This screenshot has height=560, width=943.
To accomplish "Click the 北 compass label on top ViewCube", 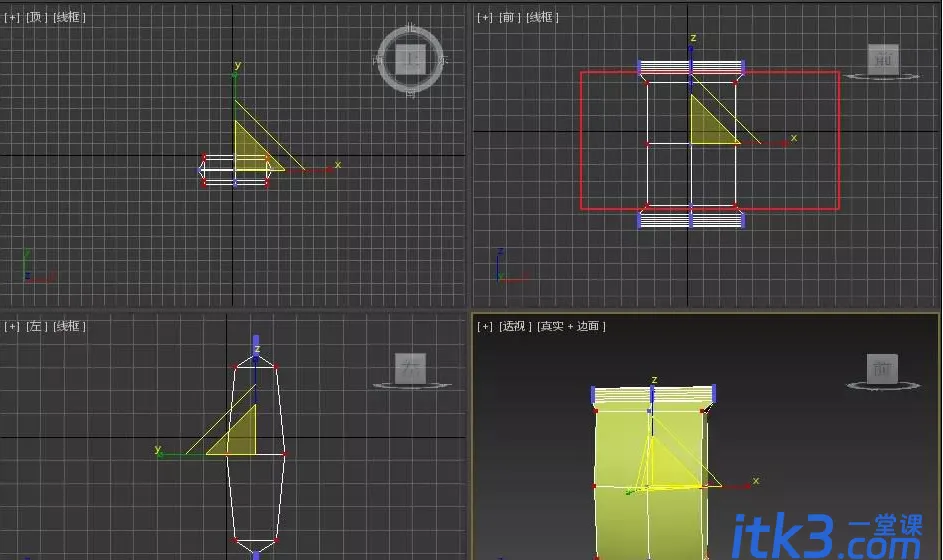I will point(411,28).
